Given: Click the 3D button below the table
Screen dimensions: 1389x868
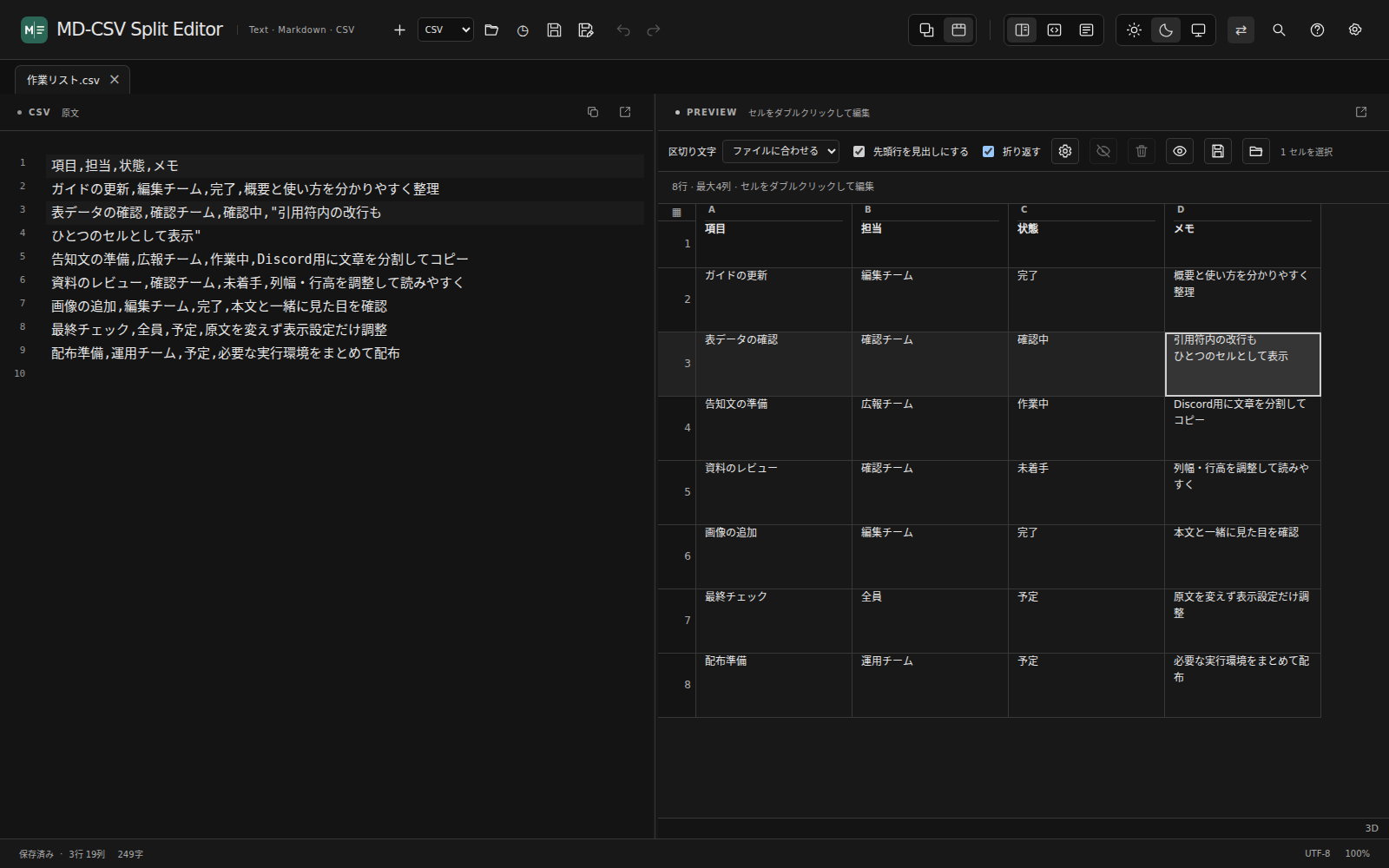Looking at the screenshot, I should (x=1372, y=828).
